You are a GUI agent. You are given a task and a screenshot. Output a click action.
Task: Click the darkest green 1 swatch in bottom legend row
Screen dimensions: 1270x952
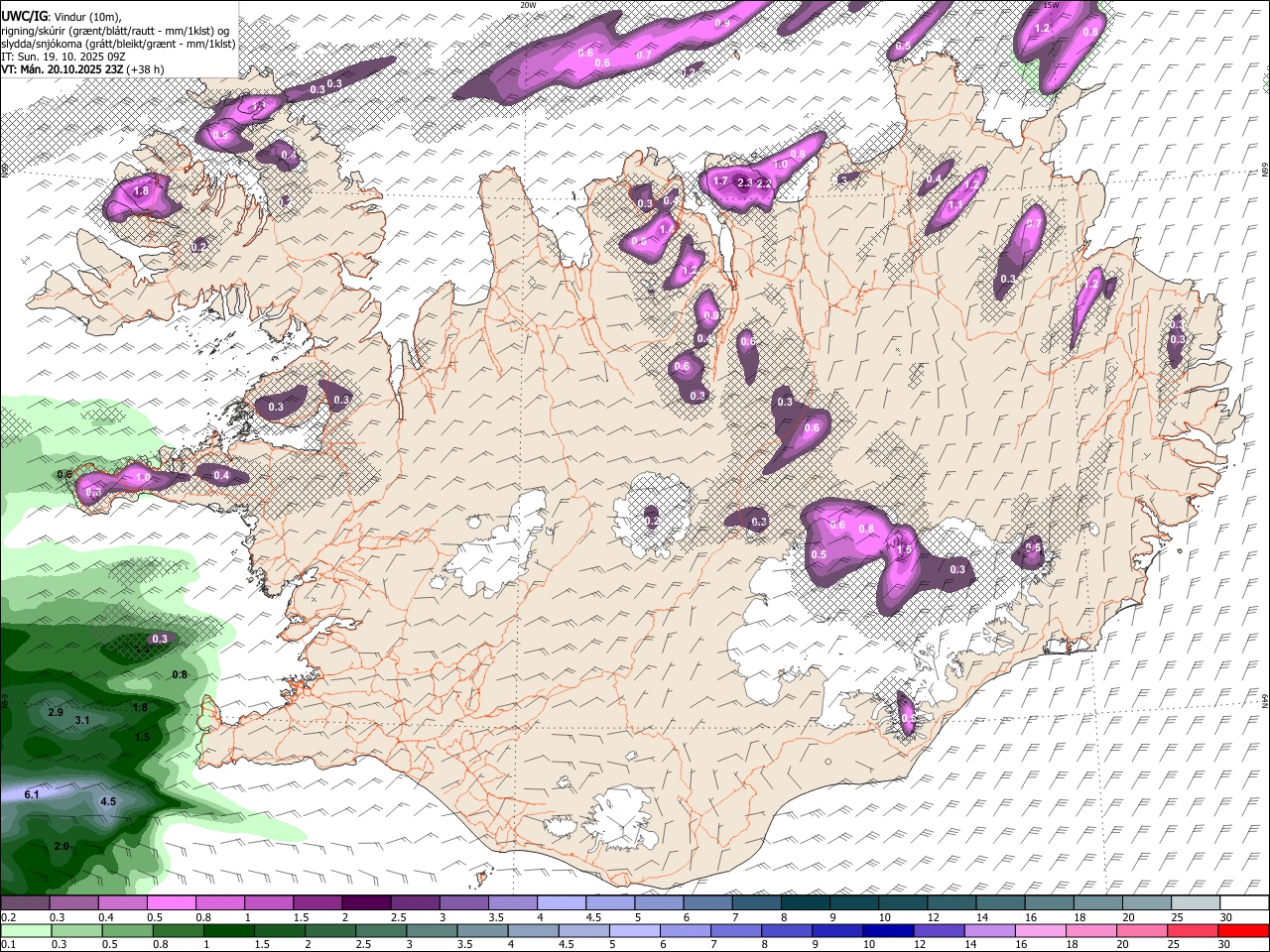coord(228,931)
